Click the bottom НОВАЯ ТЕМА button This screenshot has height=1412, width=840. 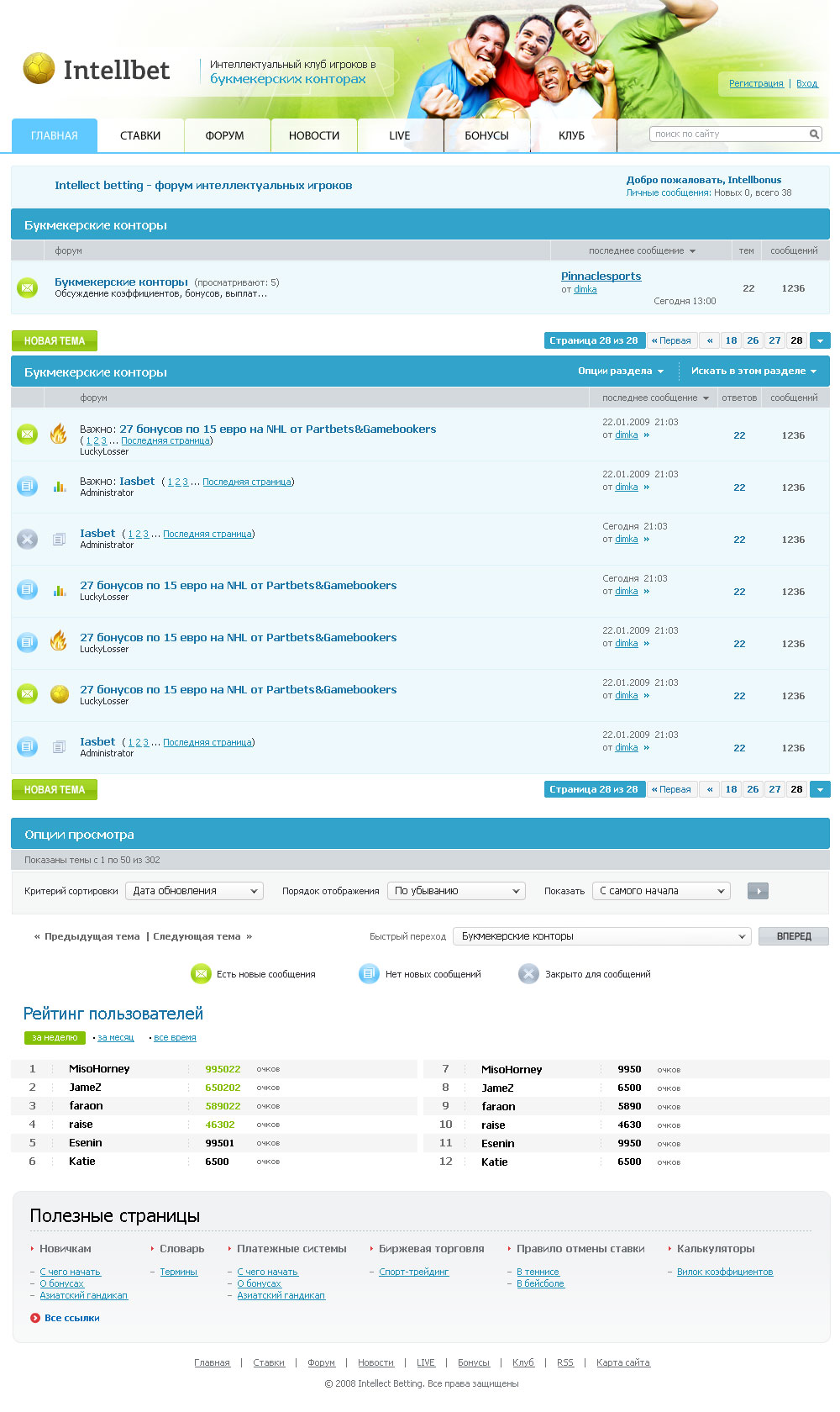pos(55,789)
